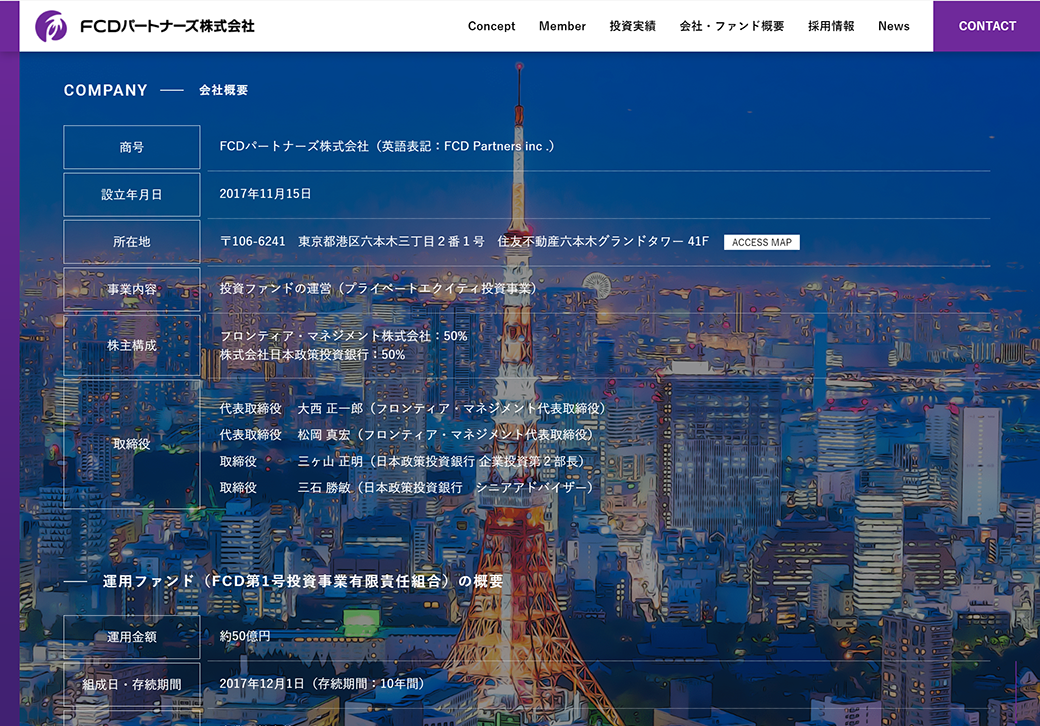Navigate to 投資実績 section
The image size is (1040, 726).
click(632, 26)
